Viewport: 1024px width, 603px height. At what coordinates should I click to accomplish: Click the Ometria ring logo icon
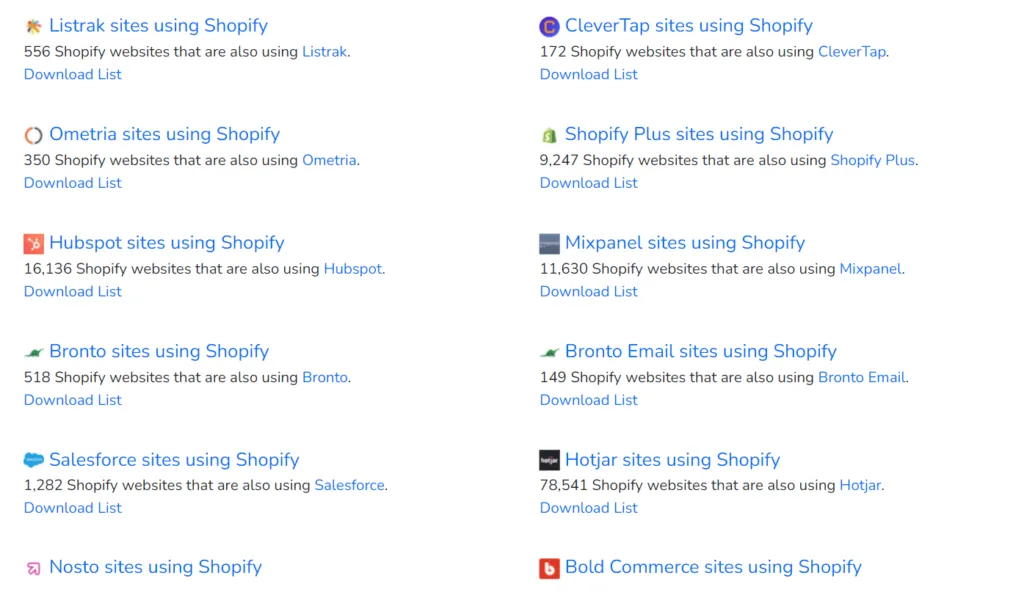coord(34,135)
